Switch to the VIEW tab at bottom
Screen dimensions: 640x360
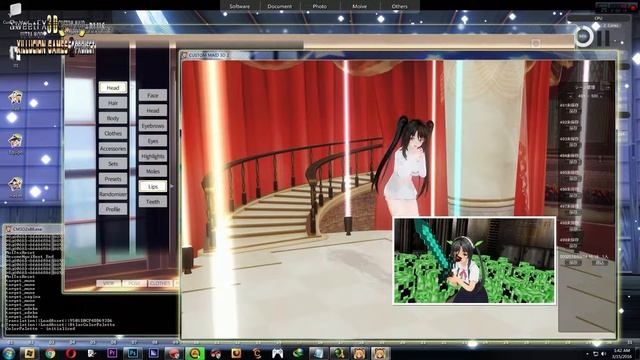(x=109, y=283)
